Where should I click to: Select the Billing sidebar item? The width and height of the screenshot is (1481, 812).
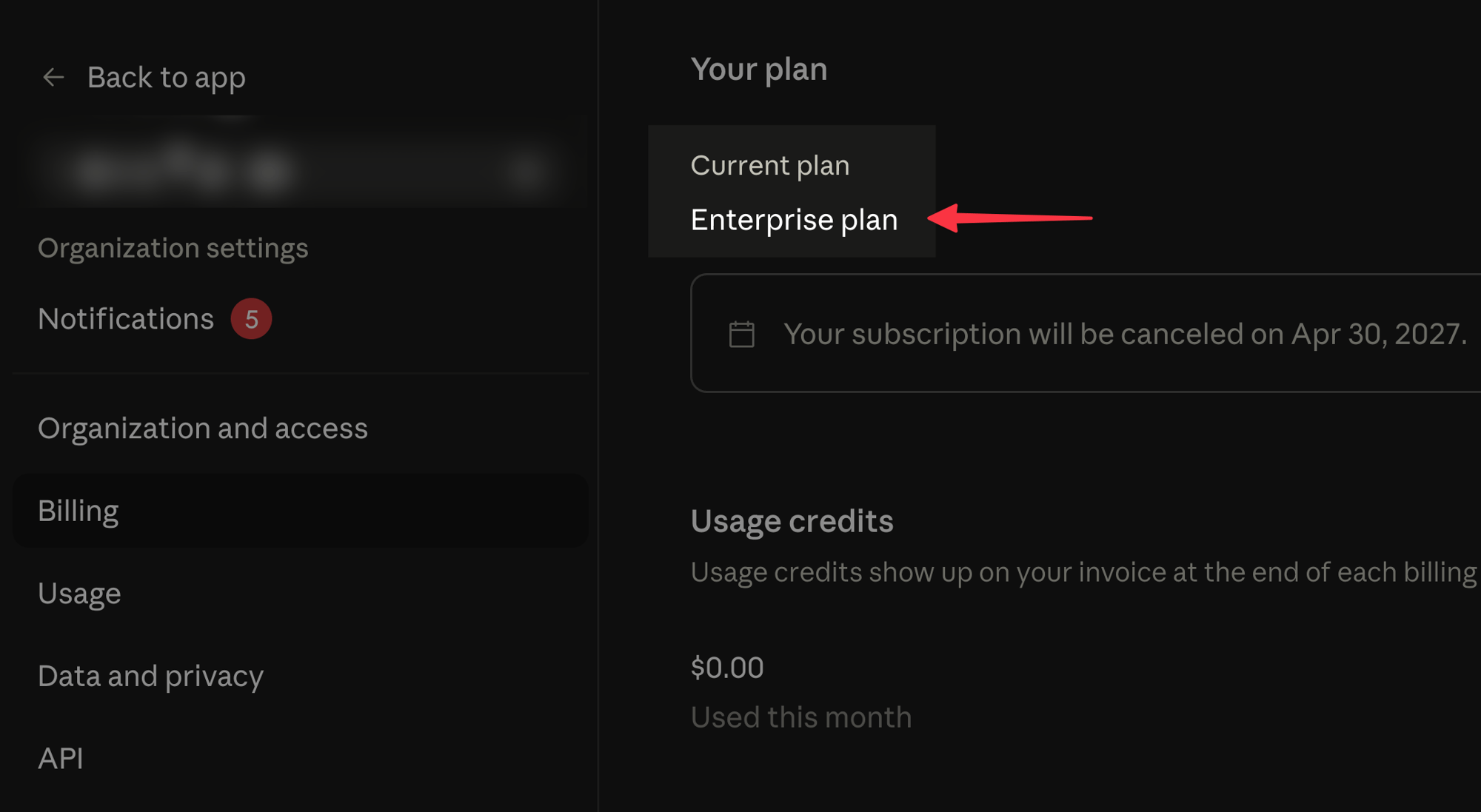click(x=301, y=511)
